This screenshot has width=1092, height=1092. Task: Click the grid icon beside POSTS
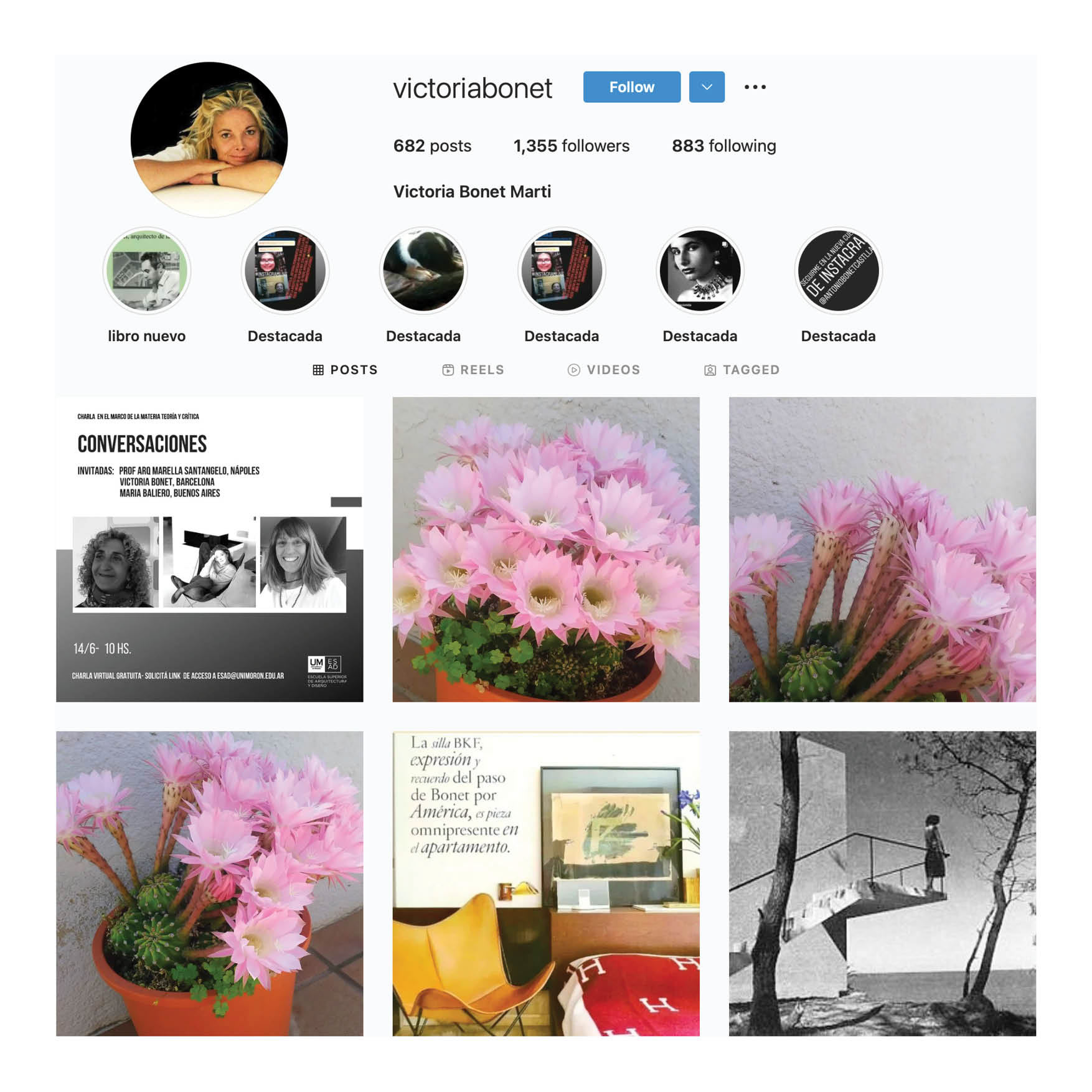coord(318,370)
